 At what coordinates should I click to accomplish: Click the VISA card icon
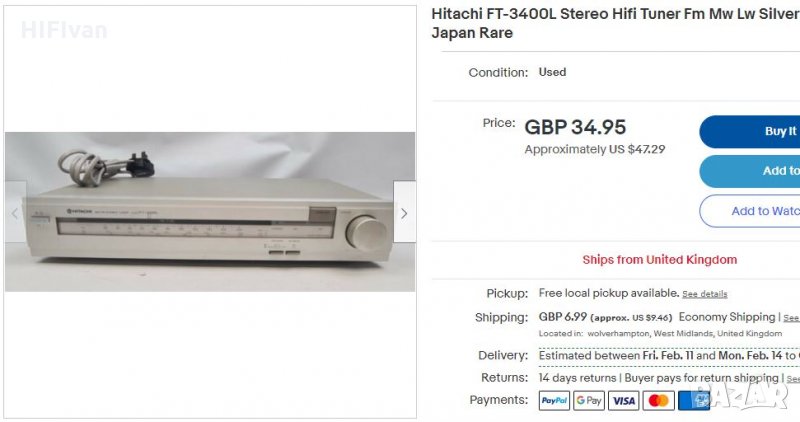pyautogui.click(x=623, y=401)
